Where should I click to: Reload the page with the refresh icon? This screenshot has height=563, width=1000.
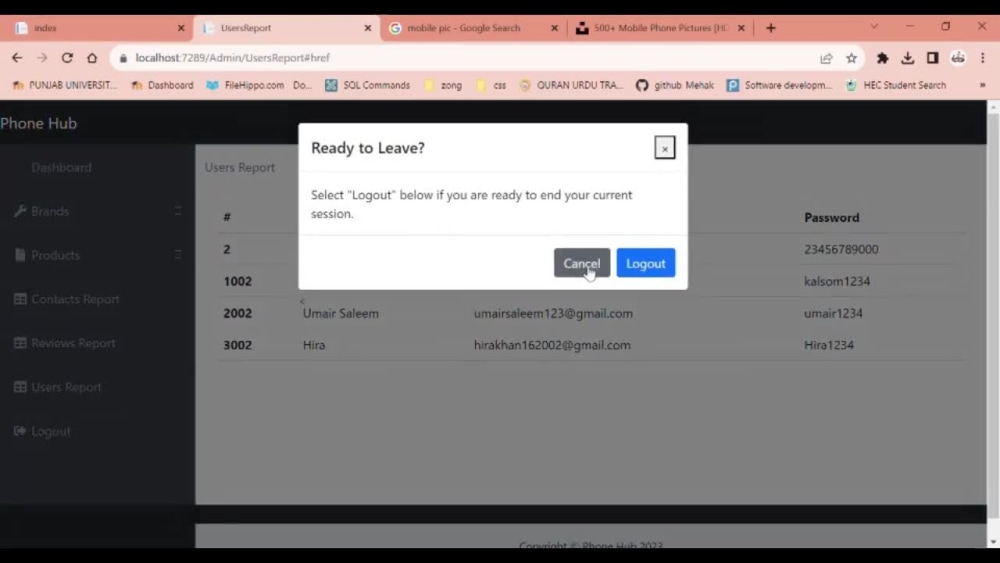[67, 57]
